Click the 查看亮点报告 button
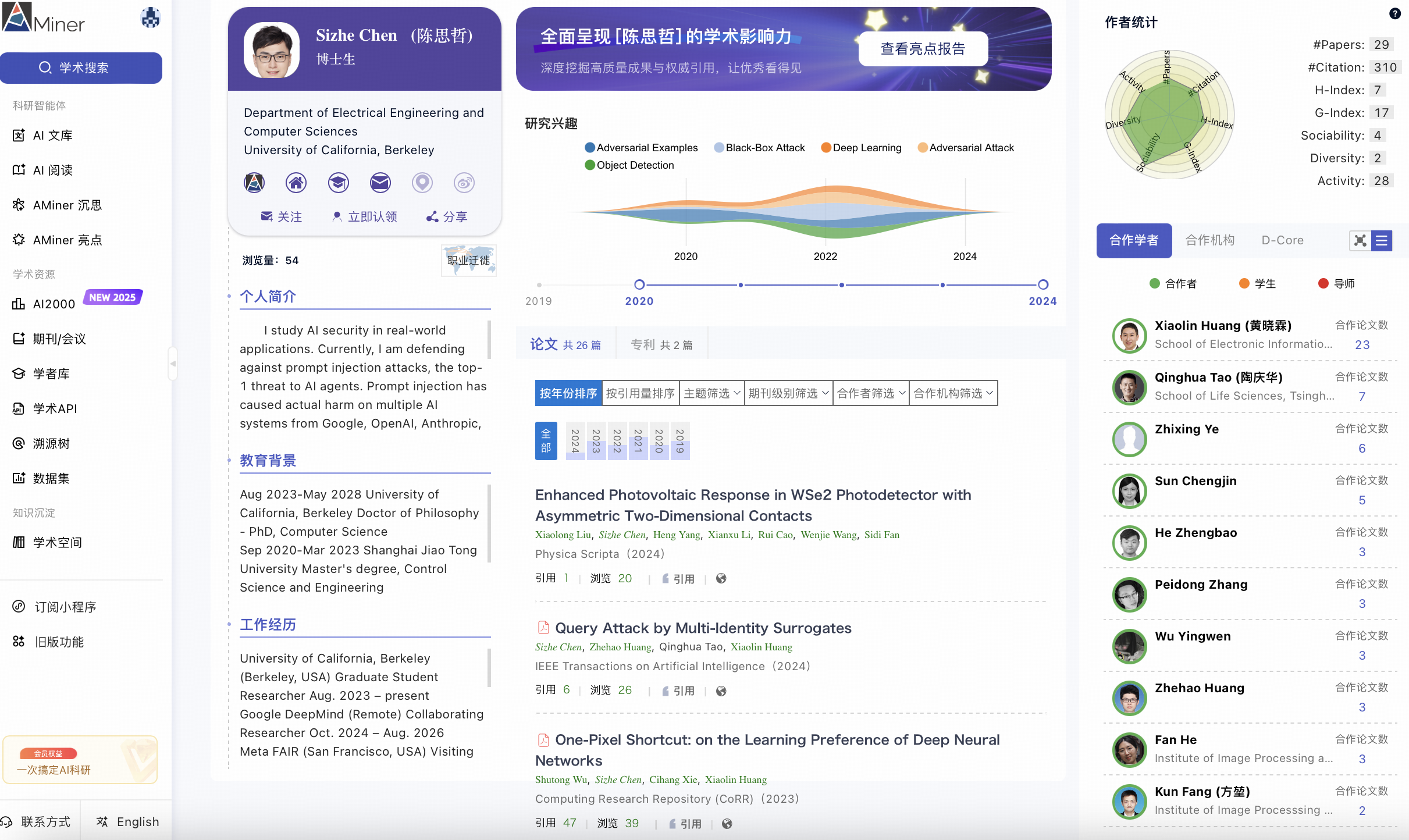 coord(923,49)
